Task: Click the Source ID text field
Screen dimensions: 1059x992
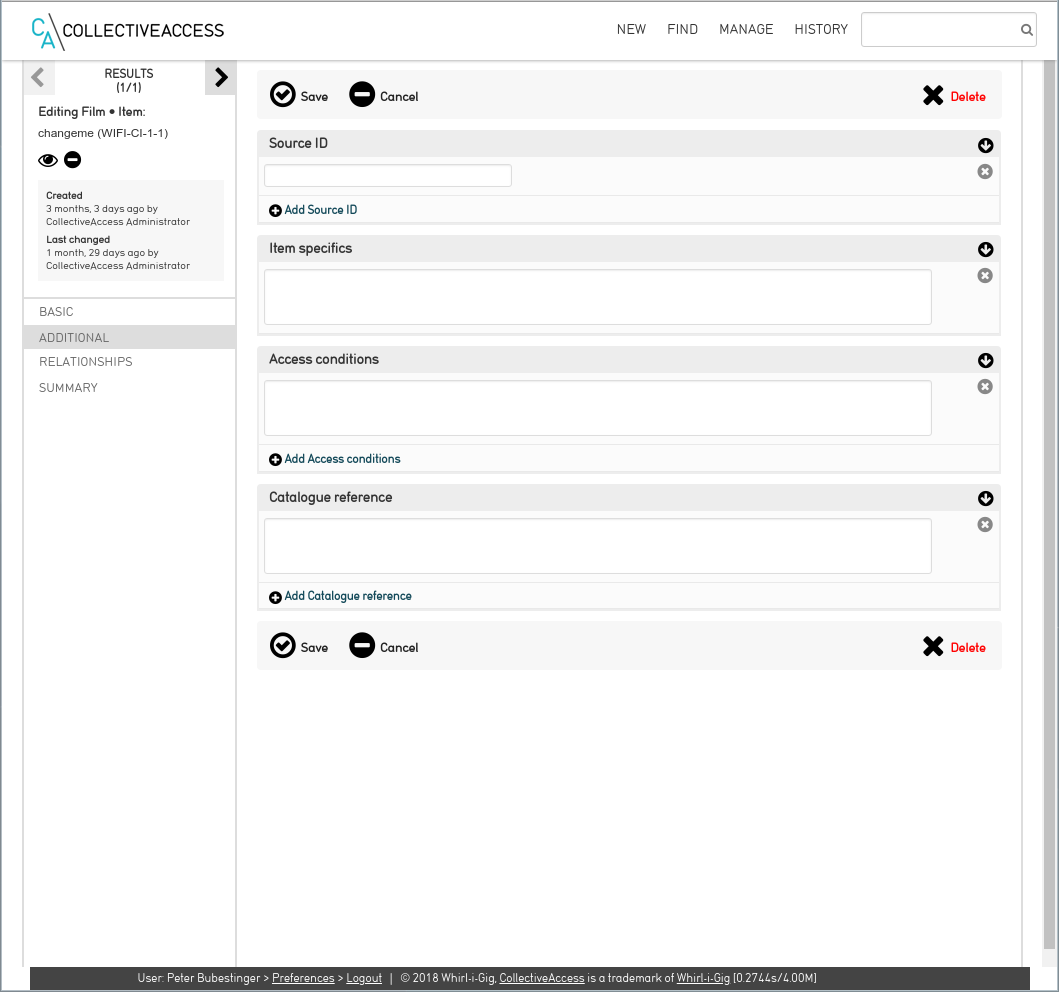Action: coord(388,176)
